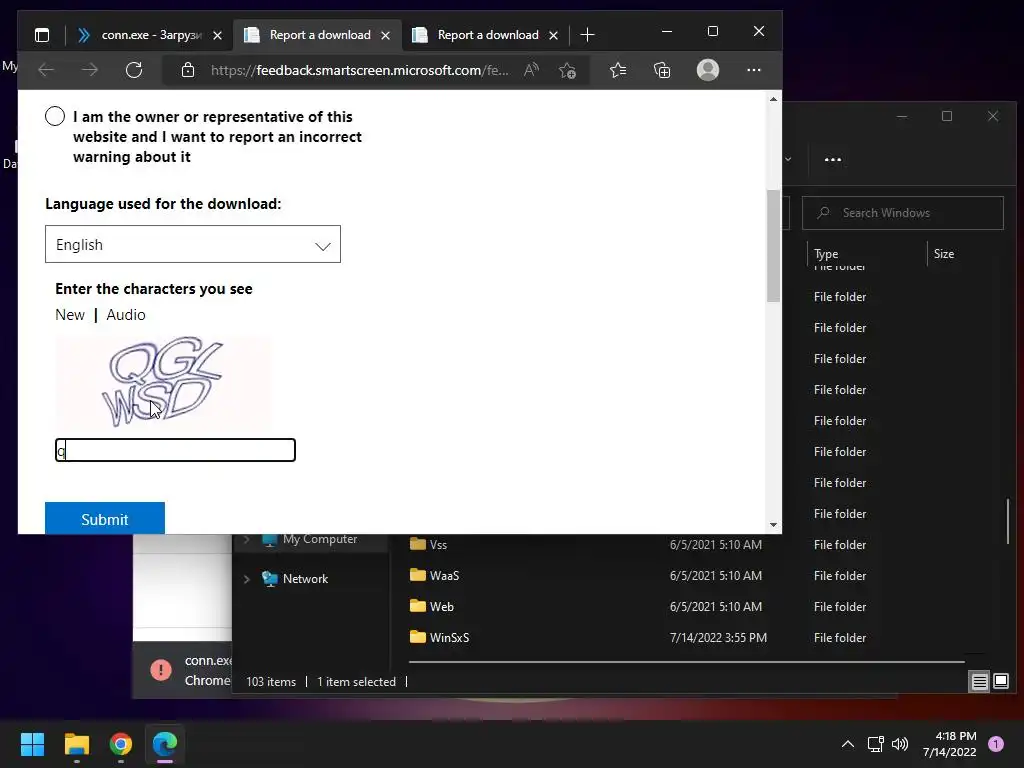The height and width of the screenshot is (768, 1024).
Task: Open the Collections icon in Edge
Action: tap(662, 70)
